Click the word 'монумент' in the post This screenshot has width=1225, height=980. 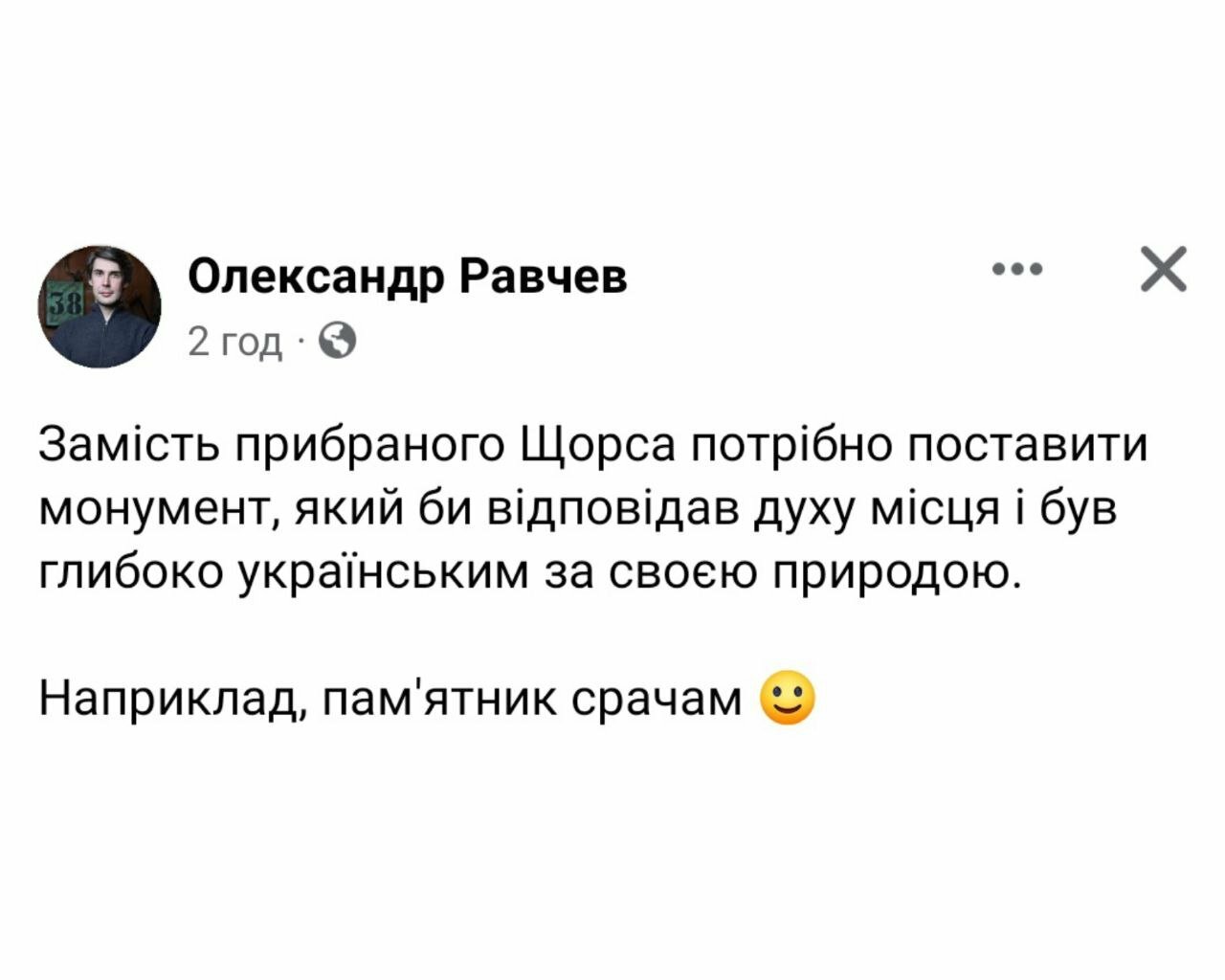click(160, 509)
